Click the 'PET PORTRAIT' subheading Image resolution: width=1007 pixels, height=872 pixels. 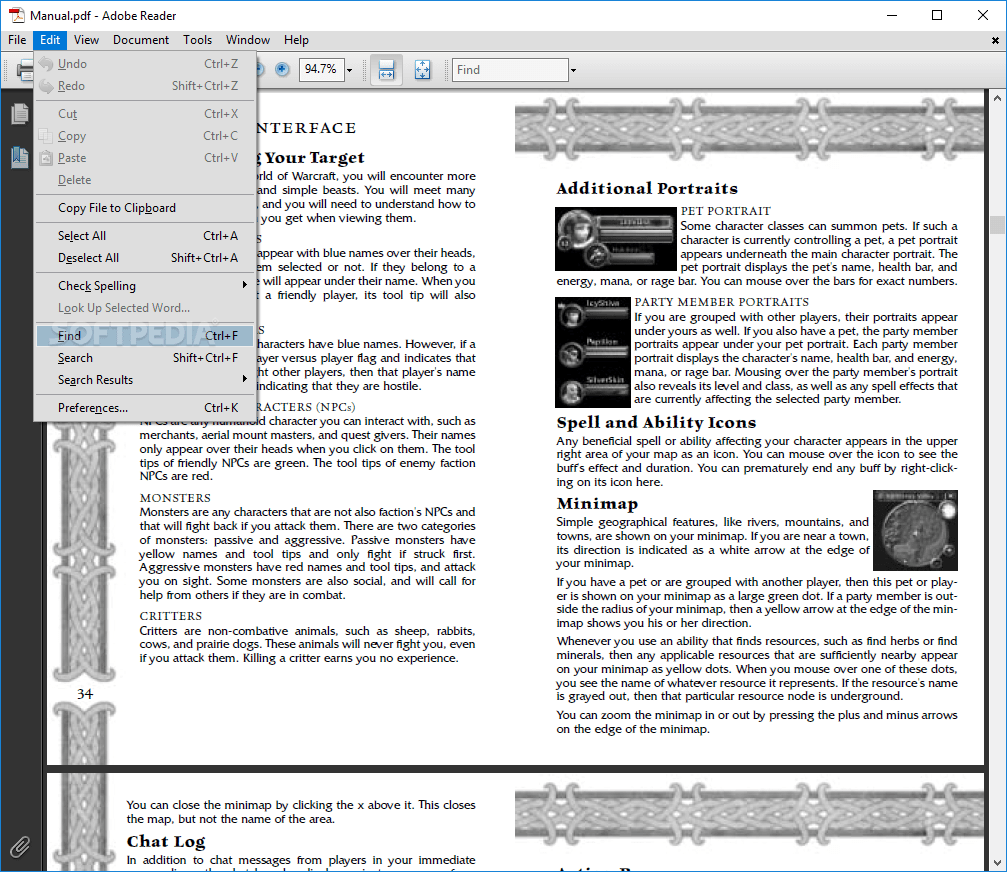(726, 211)
